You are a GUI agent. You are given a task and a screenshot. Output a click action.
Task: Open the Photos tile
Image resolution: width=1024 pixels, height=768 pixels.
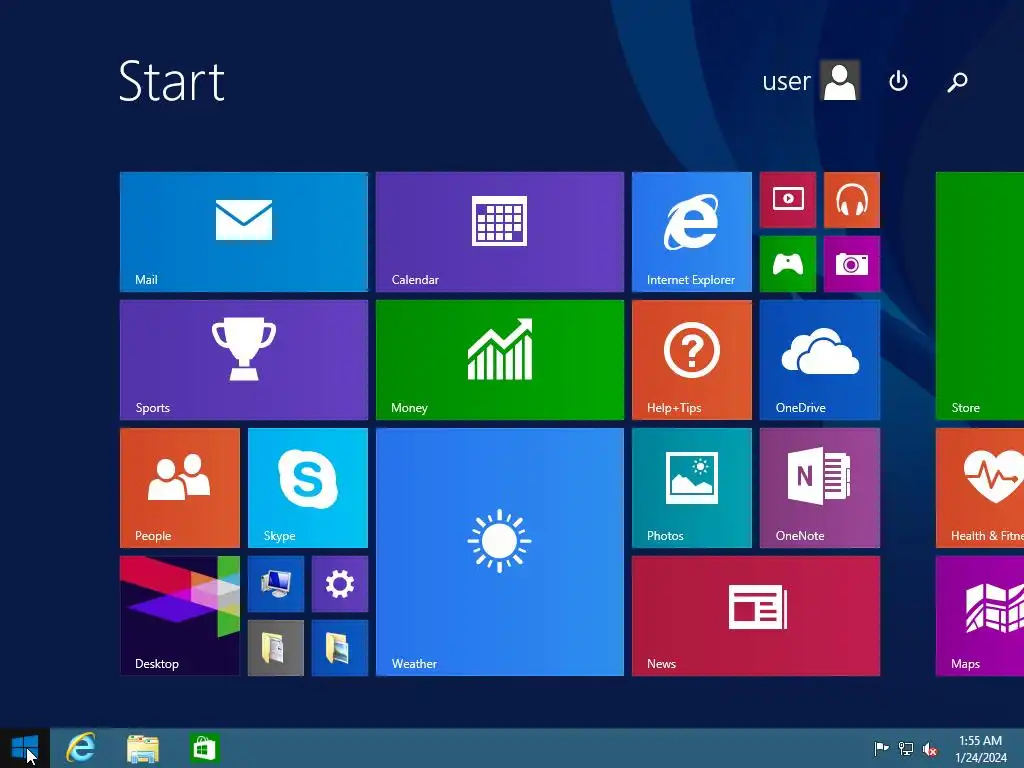692,488
